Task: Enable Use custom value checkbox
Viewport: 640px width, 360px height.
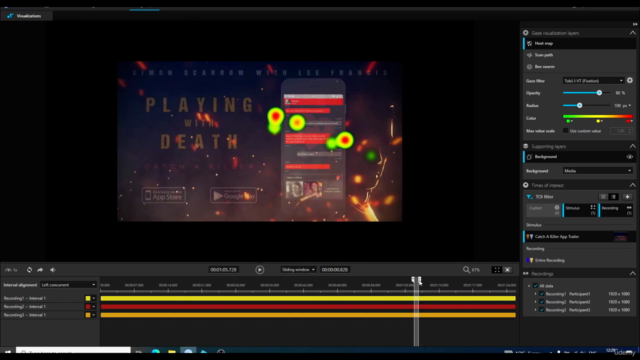Action: (566, 131)
